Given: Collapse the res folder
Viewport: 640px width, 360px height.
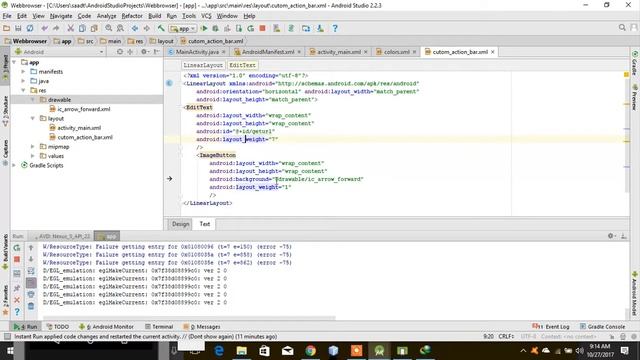Looking at the screenshot, I should [x=23, y=91].
